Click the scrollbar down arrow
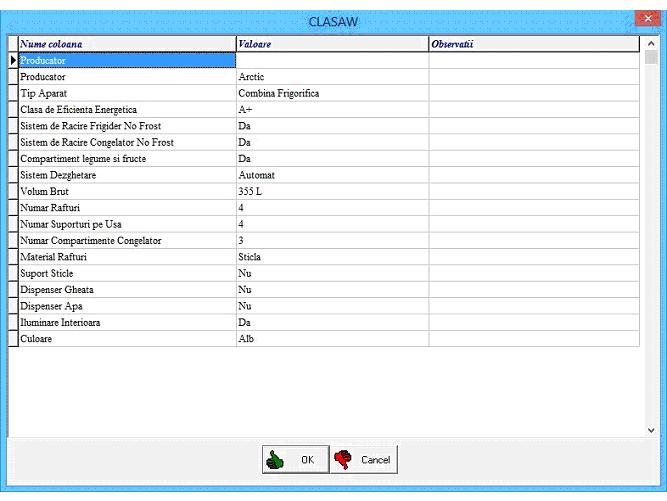 tap(652, 429)
